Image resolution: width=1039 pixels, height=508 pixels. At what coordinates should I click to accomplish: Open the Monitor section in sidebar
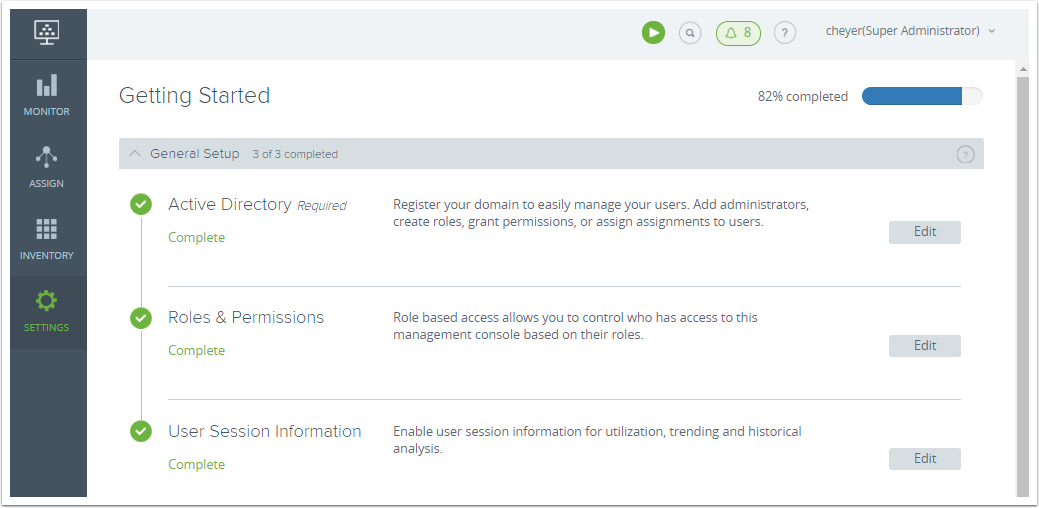click(47, 95)
